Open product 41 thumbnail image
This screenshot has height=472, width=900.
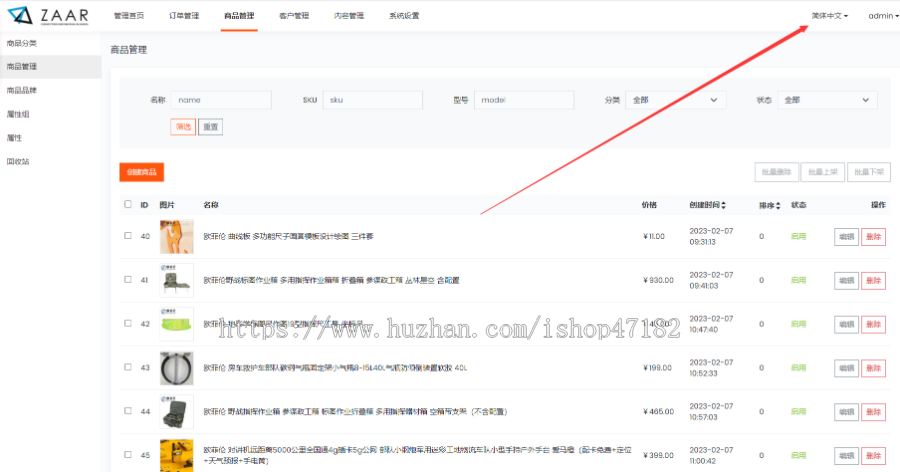(177, 280)
